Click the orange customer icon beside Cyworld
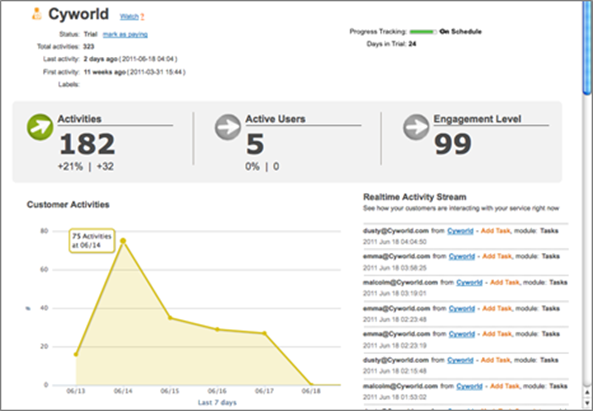The height and width of the screenshot is (411, 593). click(x=36, y=14)
